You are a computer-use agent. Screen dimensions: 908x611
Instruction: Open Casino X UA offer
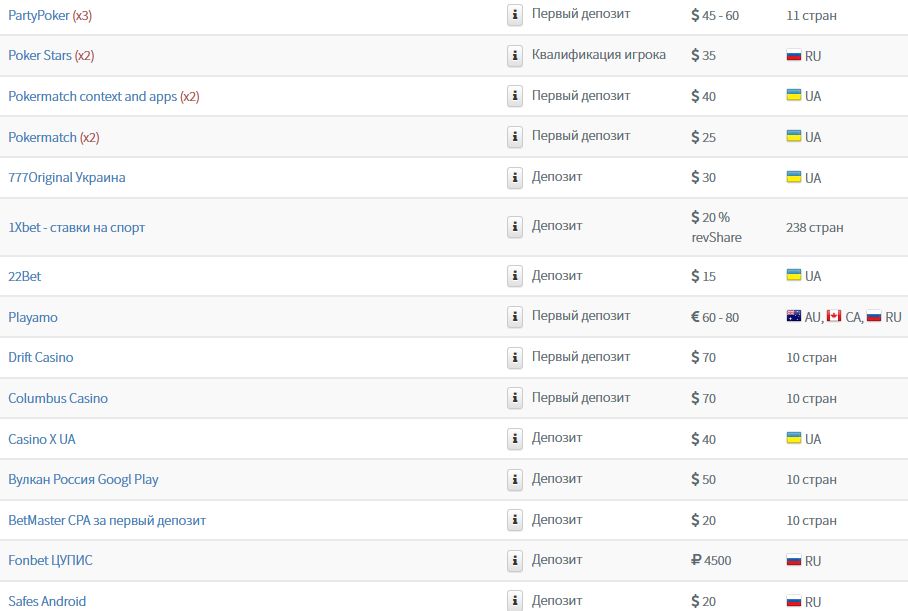coord(42,439)
